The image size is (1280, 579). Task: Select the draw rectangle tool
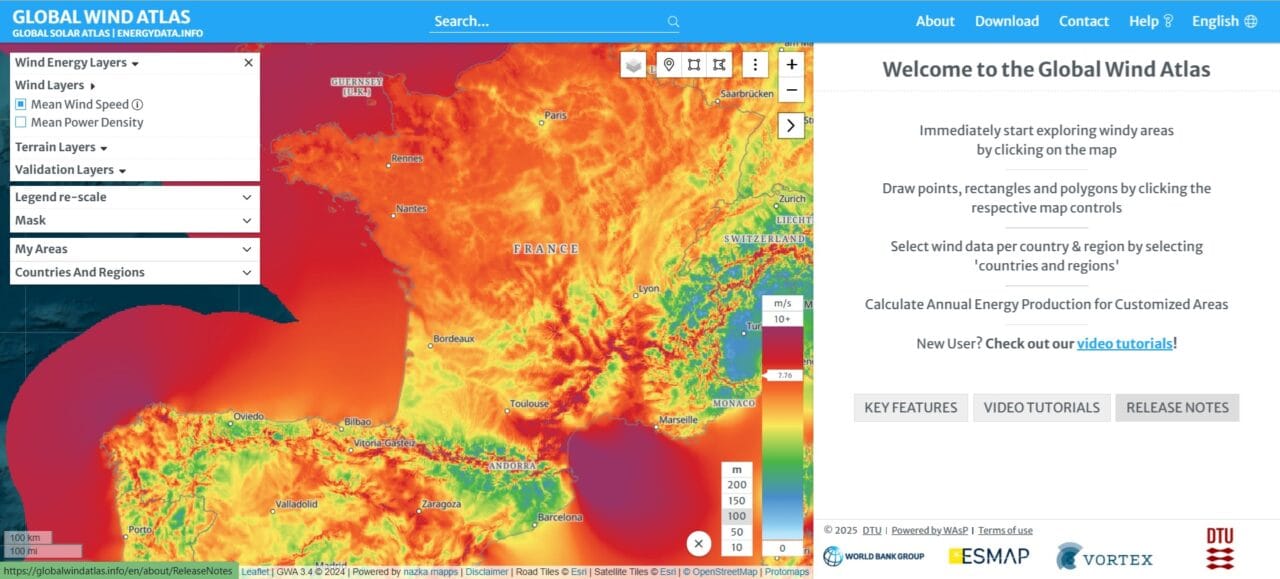click(694, 63)
